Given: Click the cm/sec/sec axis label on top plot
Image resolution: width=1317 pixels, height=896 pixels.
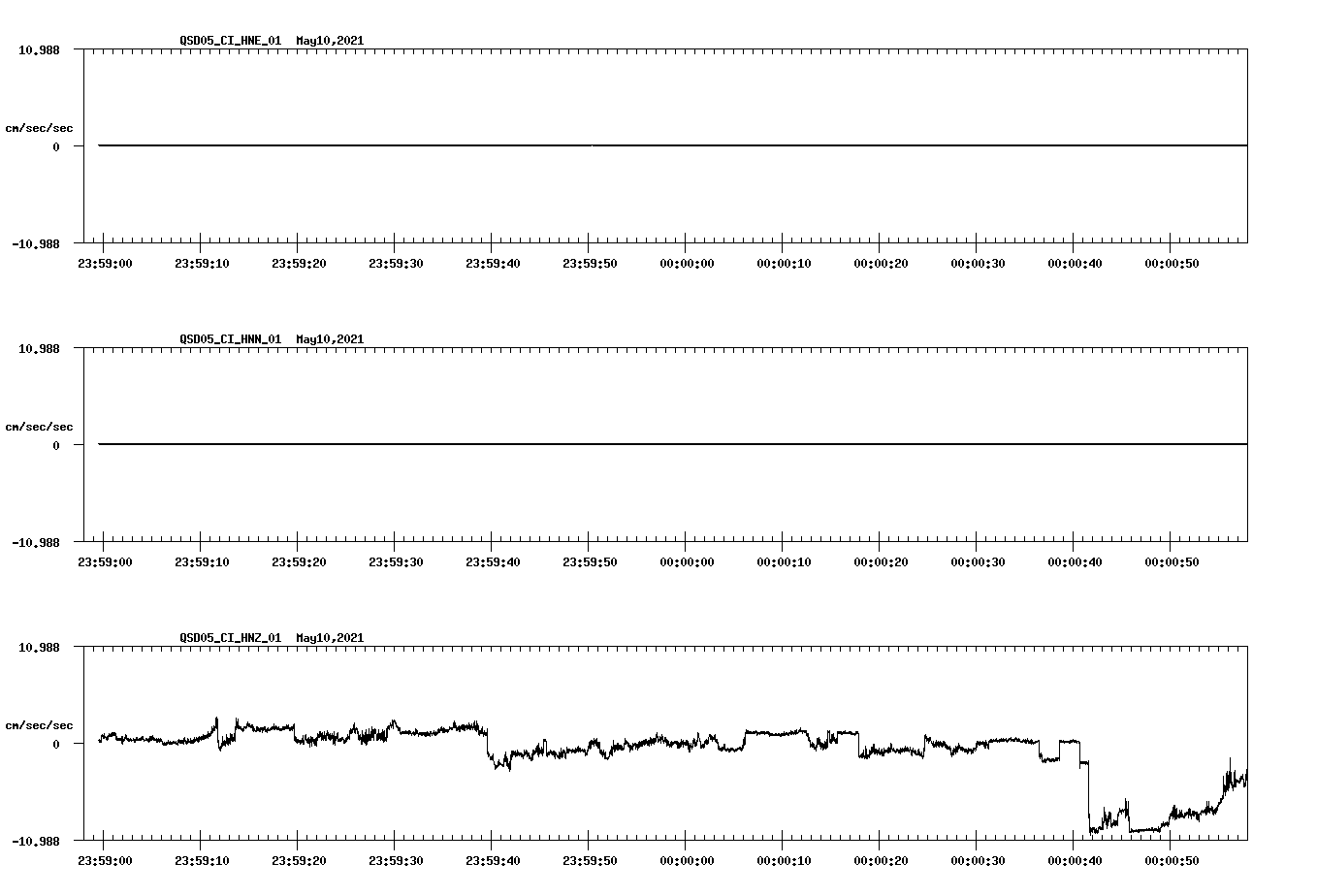Looking at the screenshot, I should coord(38,125).
